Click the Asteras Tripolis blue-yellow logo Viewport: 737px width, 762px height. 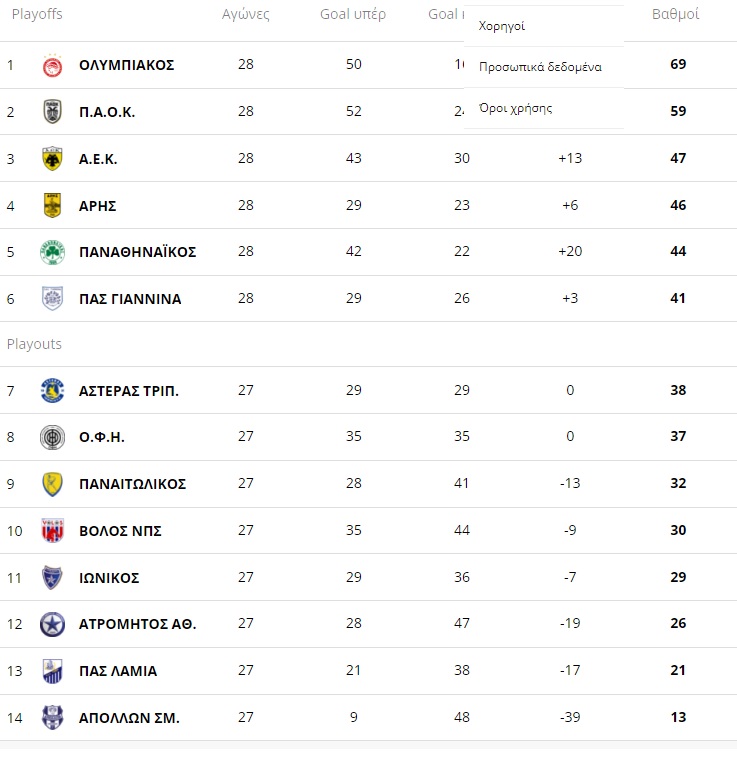click(52, 391)
